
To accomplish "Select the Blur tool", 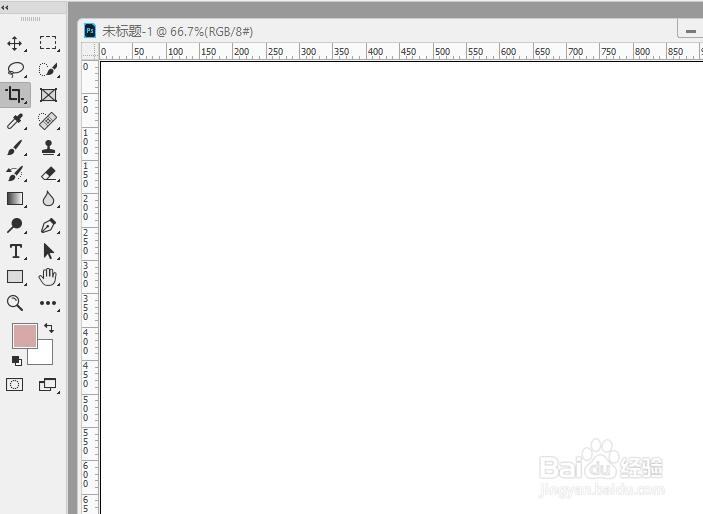I will pos(48,199).
